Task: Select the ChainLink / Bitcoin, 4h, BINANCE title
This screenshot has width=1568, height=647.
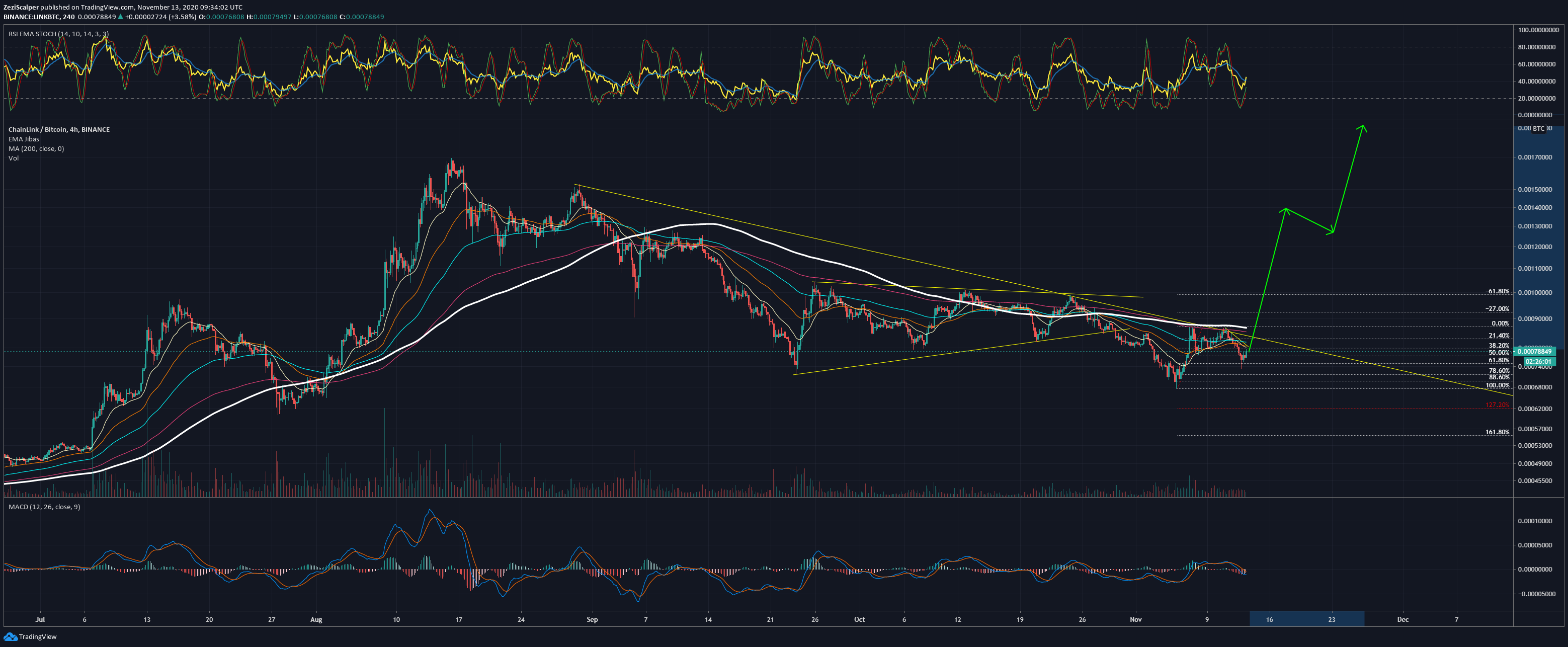Action: click(59, 130)
